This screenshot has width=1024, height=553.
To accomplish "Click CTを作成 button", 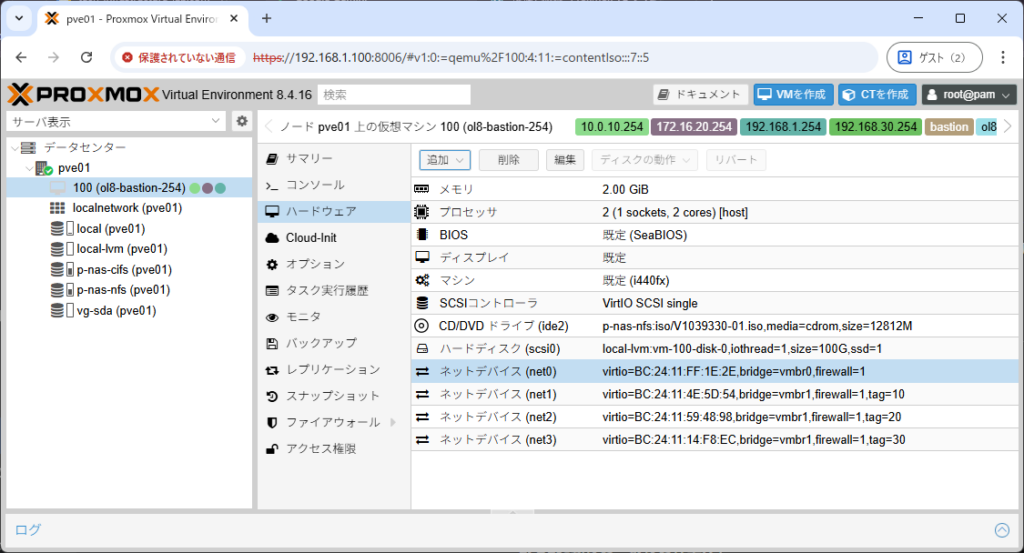I will 877,95.
